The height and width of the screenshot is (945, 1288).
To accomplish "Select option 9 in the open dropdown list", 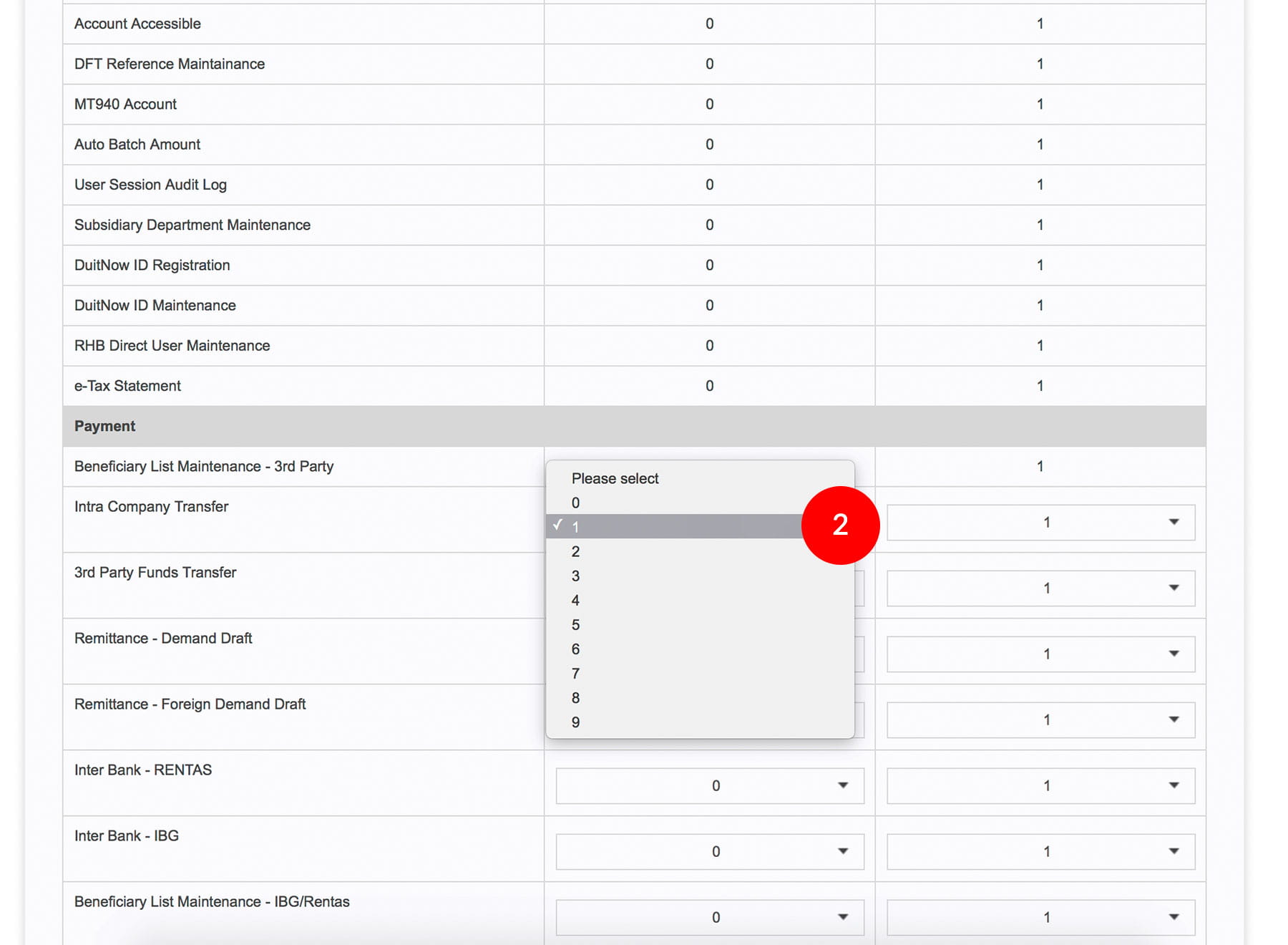I will [x=576, y=722].
